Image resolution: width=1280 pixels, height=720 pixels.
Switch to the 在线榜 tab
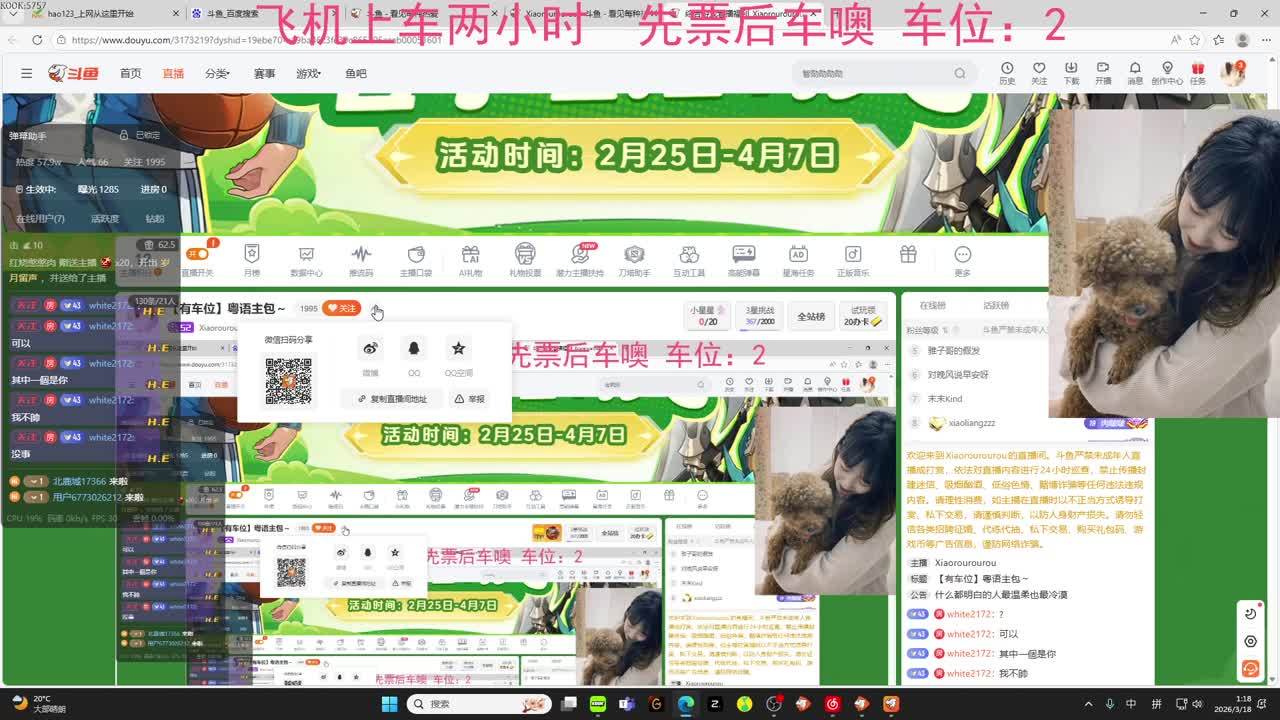pos(932,305)
